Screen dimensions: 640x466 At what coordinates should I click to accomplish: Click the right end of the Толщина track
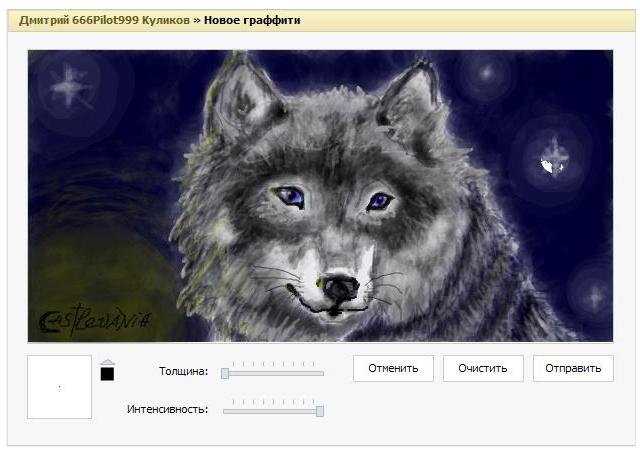(322, 373)
